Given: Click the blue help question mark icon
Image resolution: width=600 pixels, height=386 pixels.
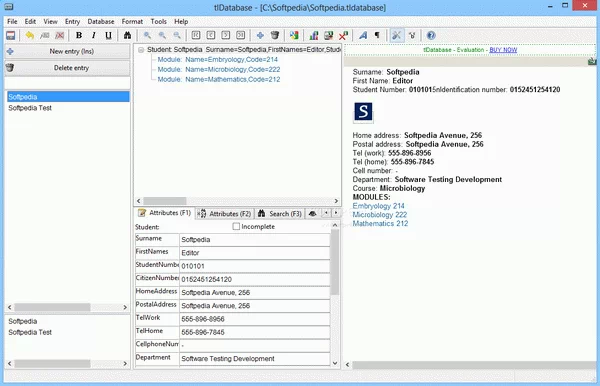Looking at the screenshot, I should 431,36.
